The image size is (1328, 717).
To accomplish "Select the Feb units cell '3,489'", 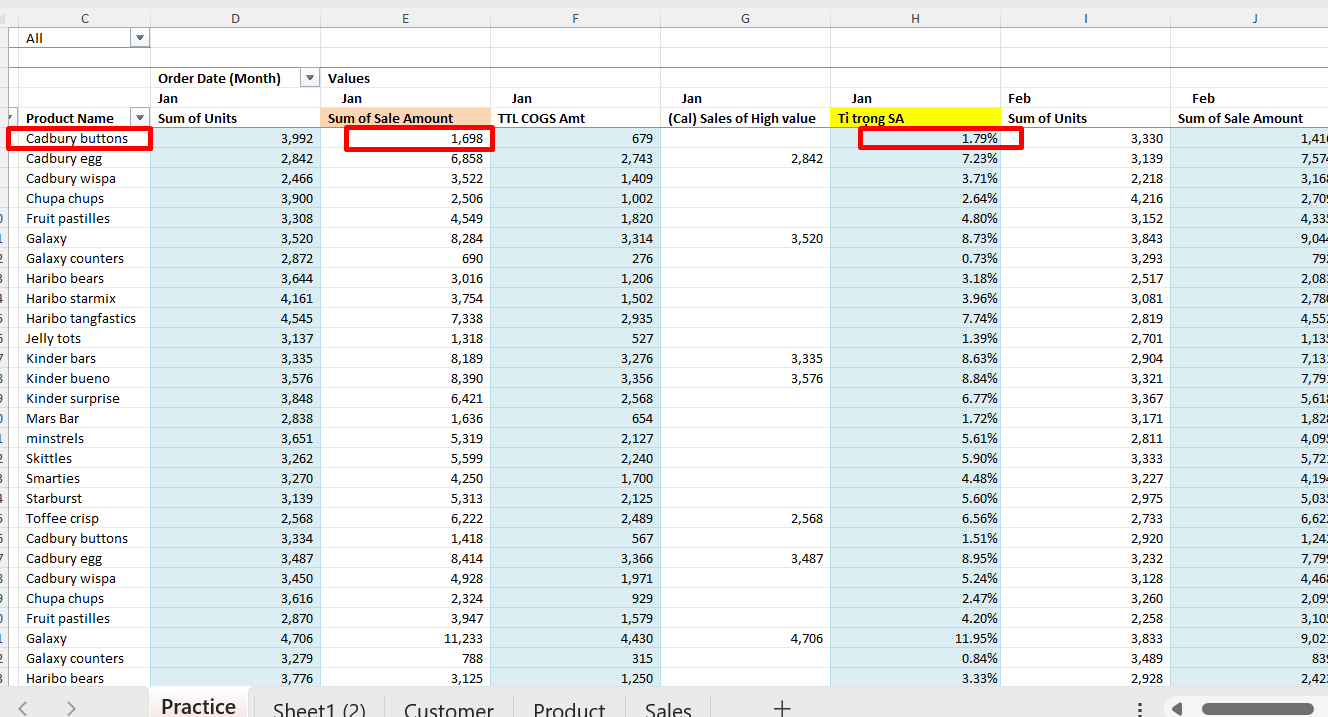I will click(1085, 658).
